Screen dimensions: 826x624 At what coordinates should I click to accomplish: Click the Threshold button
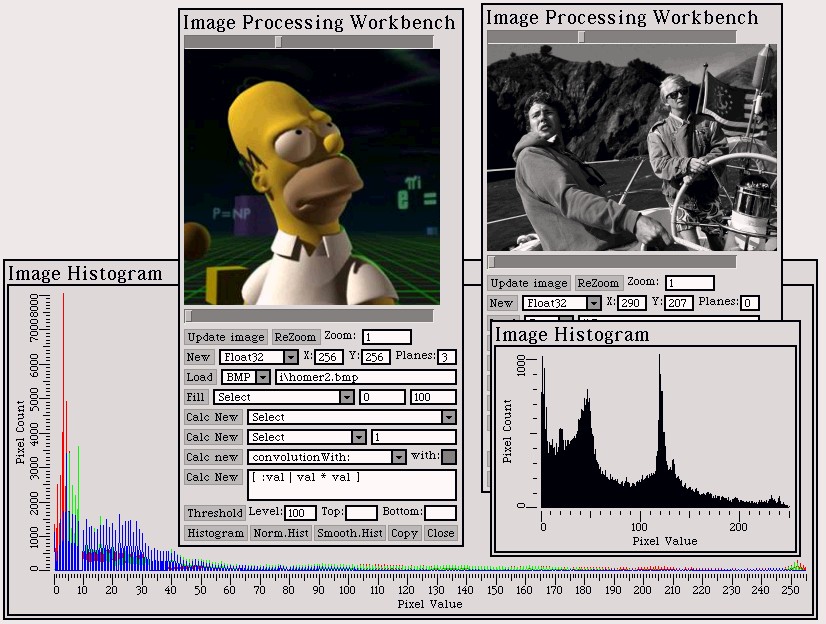(x=215, y=513)
